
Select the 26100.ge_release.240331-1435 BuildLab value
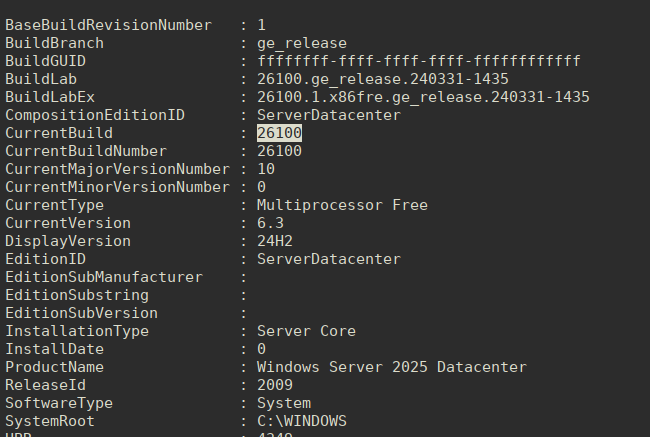(x=383, y=79)
